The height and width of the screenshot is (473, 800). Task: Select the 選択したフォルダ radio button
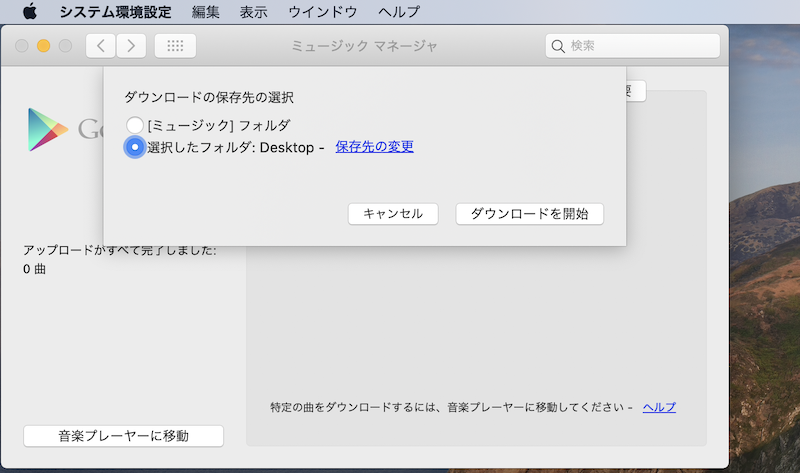coord(135,147)
